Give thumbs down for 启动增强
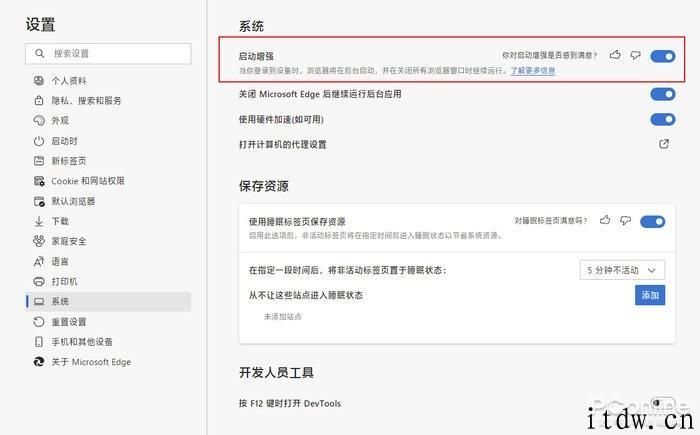The width and height of the screenshot is (700, 435). (x=635, y=55)
